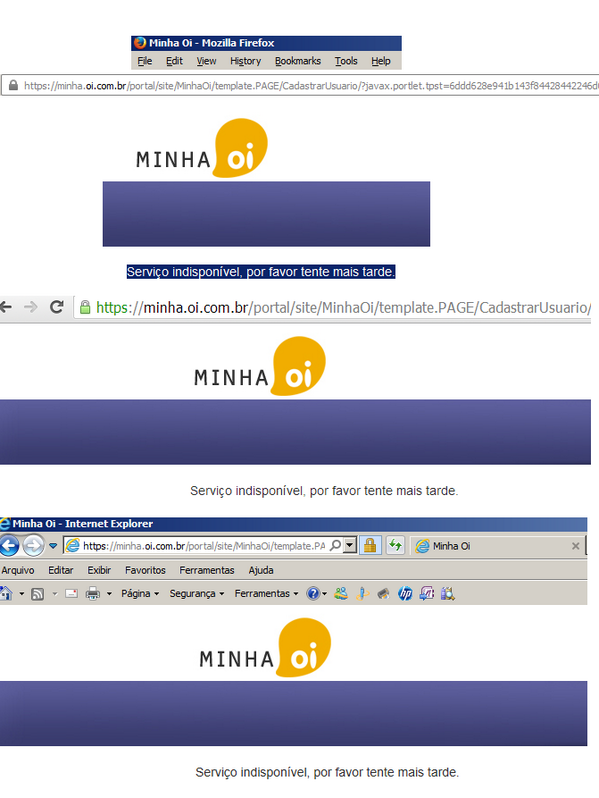Go back with the Chrome back arrow
This screenshot has width=599, height=798.
pyautogui.click(x=6, y=307)
